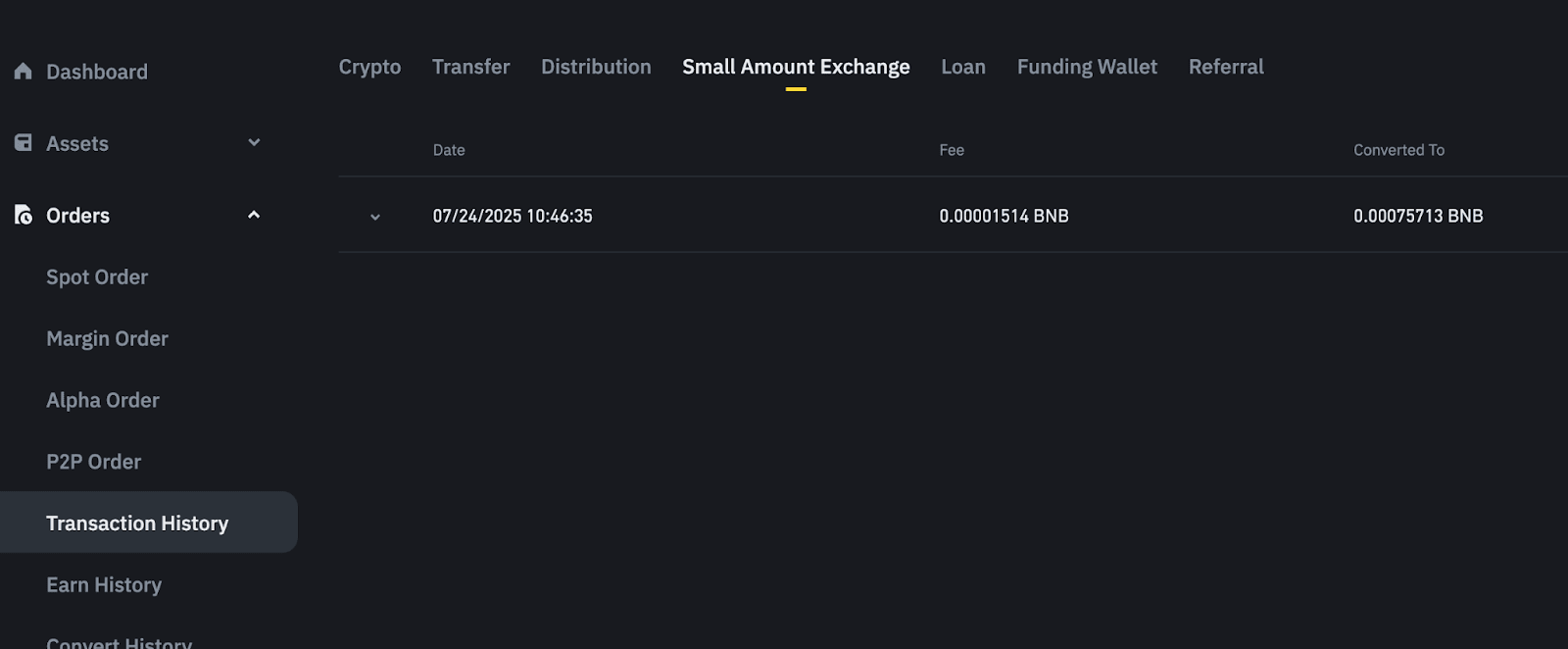Click the Orders icon in sidebar
1568x649 pixels.
(24, 216)
